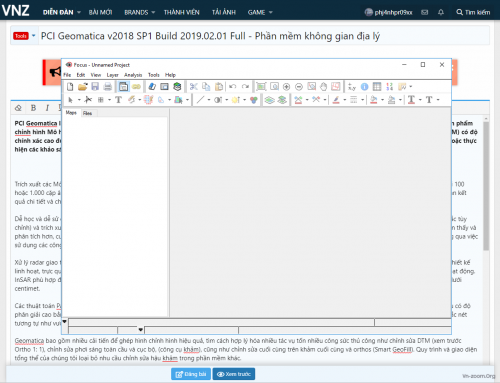Expand the Tools prefix dropdown arrow
Screen dimensions: 500x383
33,35
